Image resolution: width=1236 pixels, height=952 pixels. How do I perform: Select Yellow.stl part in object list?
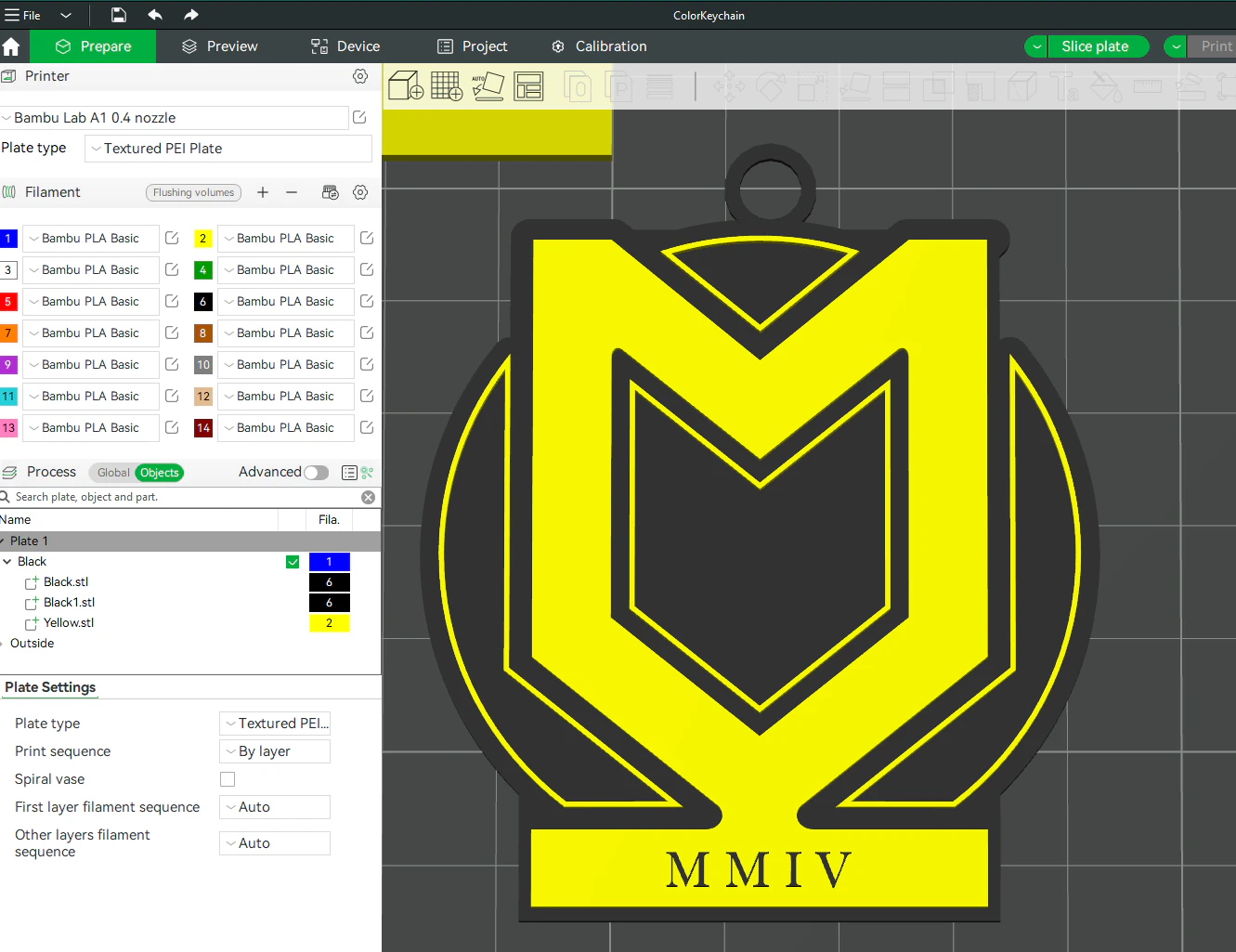(69, 623)
